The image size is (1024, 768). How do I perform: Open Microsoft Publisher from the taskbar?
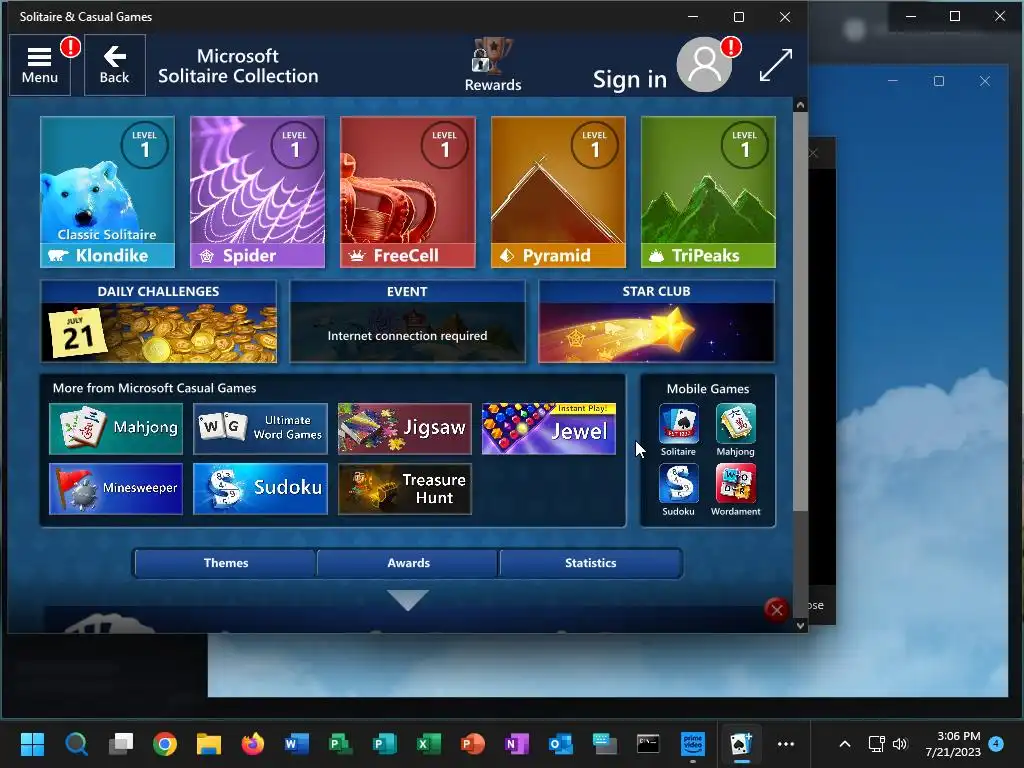(x=385, y=744)
